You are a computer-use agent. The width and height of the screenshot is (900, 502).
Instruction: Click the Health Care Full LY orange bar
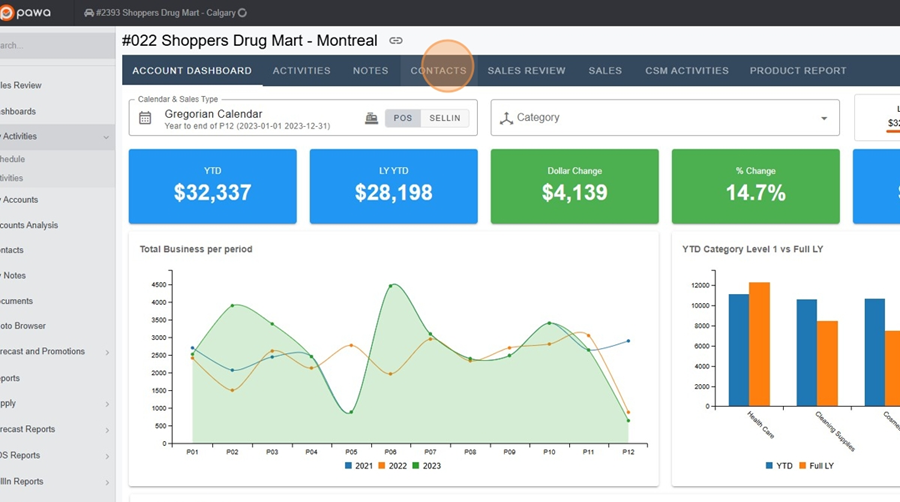759,344
